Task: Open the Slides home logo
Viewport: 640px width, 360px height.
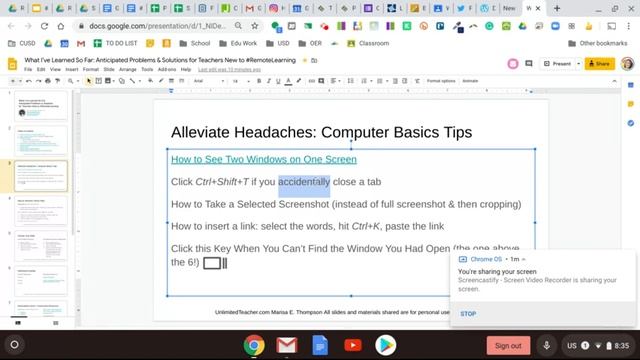Action: 13,64
